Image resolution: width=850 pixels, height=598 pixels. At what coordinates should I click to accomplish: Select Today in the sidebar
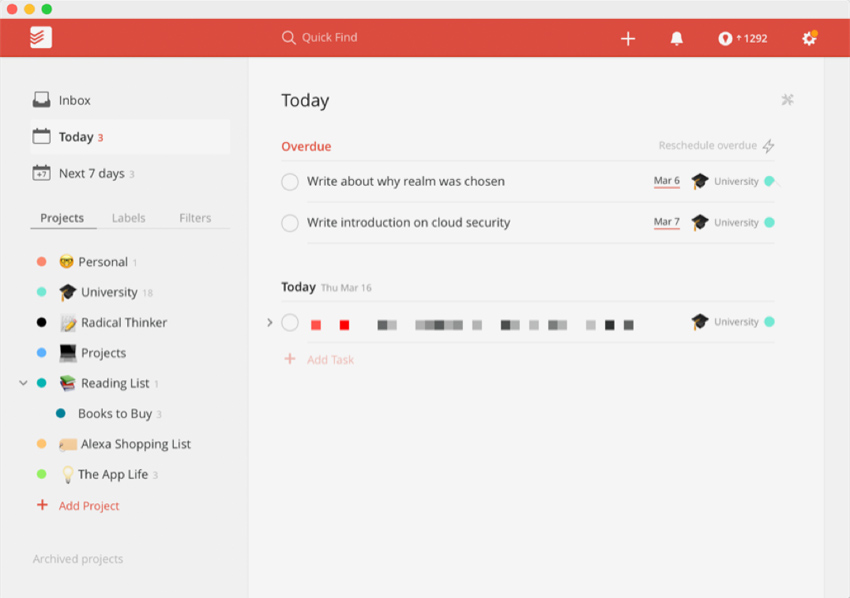point(130,137)
